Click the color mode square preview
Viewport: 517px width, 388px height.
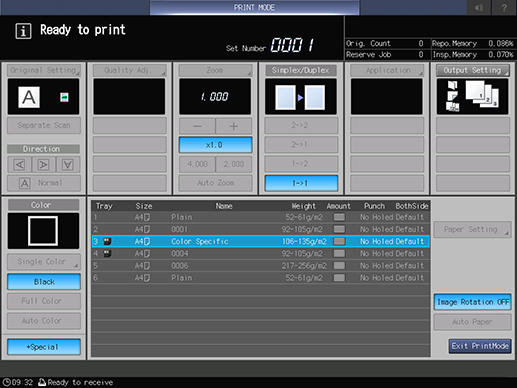(x=43, y=231)
